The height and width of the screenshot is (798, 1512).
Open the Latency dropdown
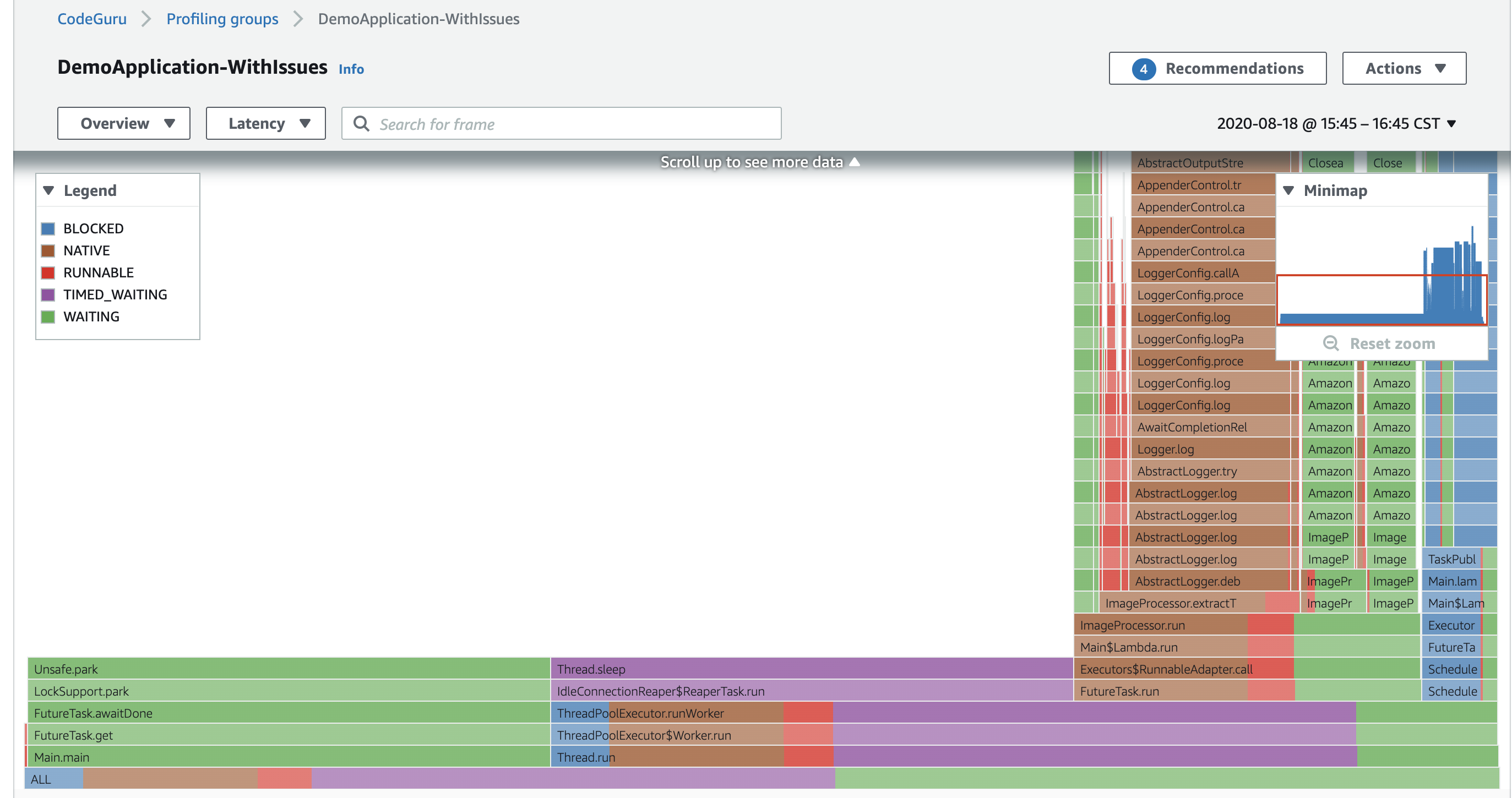point(266,124)
